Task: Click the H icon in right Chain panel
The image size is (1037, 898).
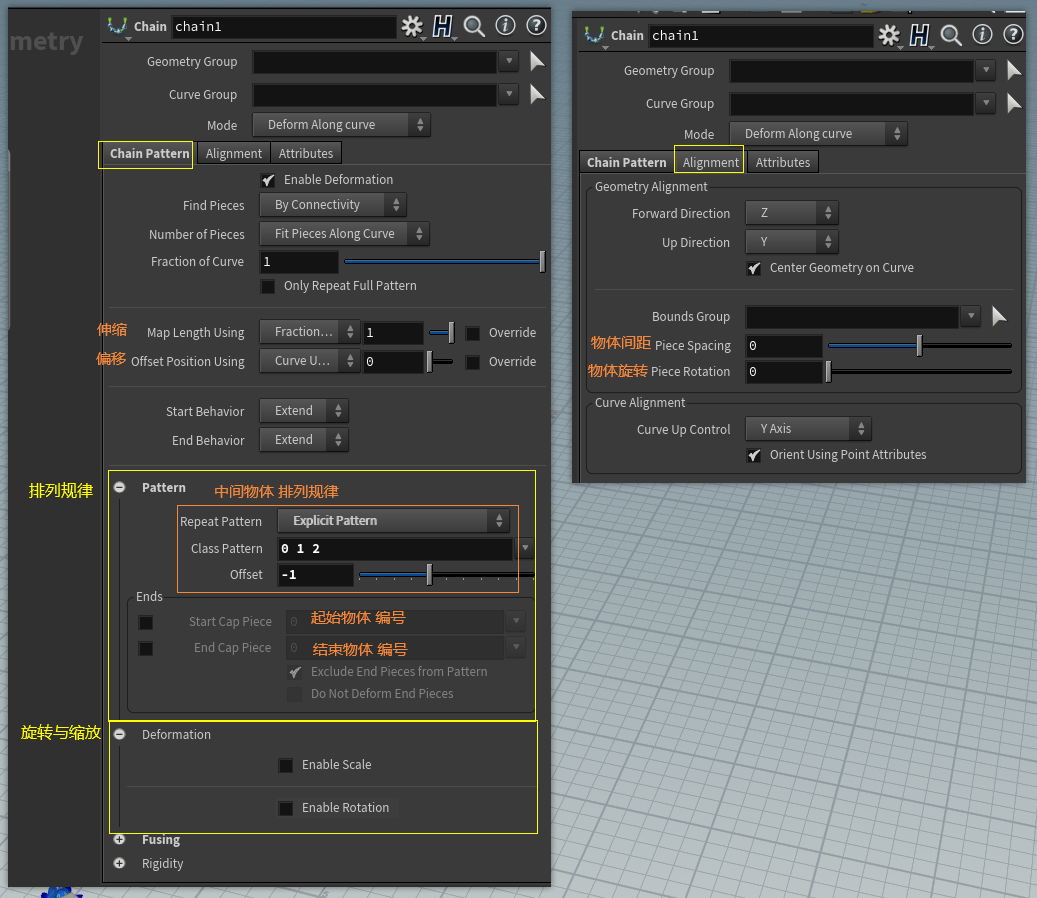Action: tap(919, 35)
